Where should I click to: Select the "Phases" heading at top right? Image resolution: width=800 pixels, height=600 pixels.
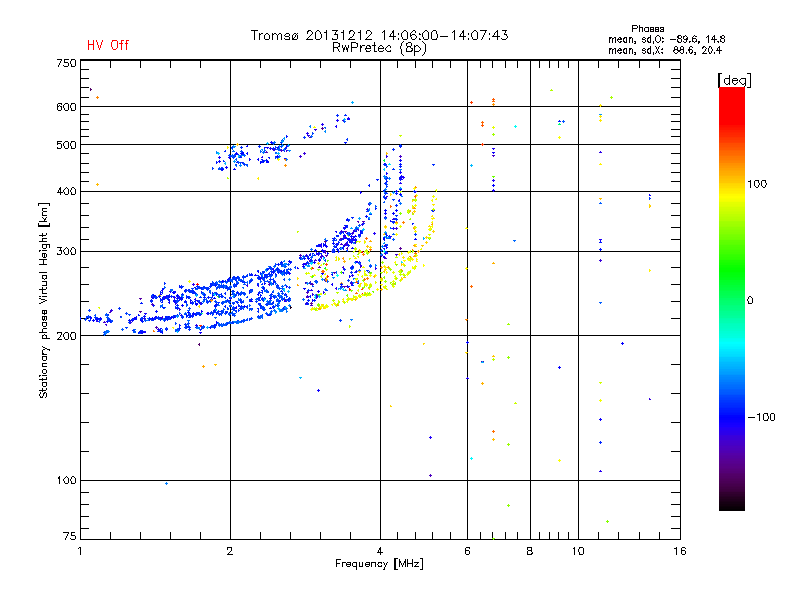pyautogui.click(x=647, y=29)
